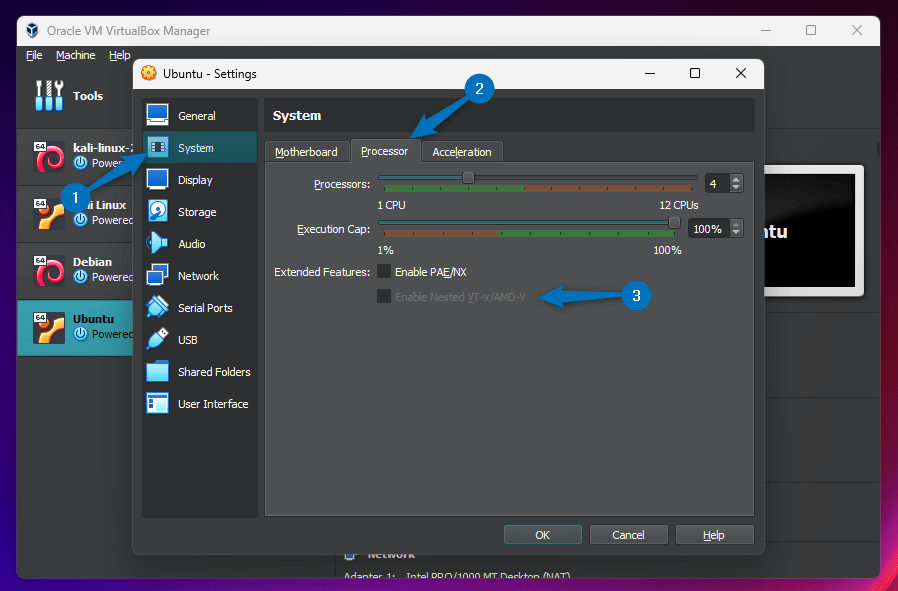The height and width of the screenshot is (591, 898).
Task: Switch to the Motherboard tab
Action: coord(307,151)
